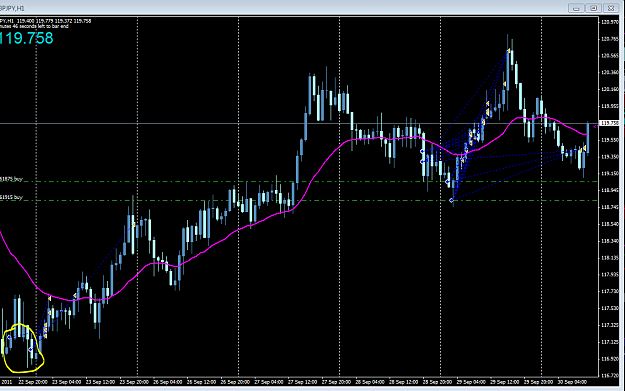The image size is (625, 391).
Task: Click the 120.360 price axis label
Action: [x=610, y=72]
